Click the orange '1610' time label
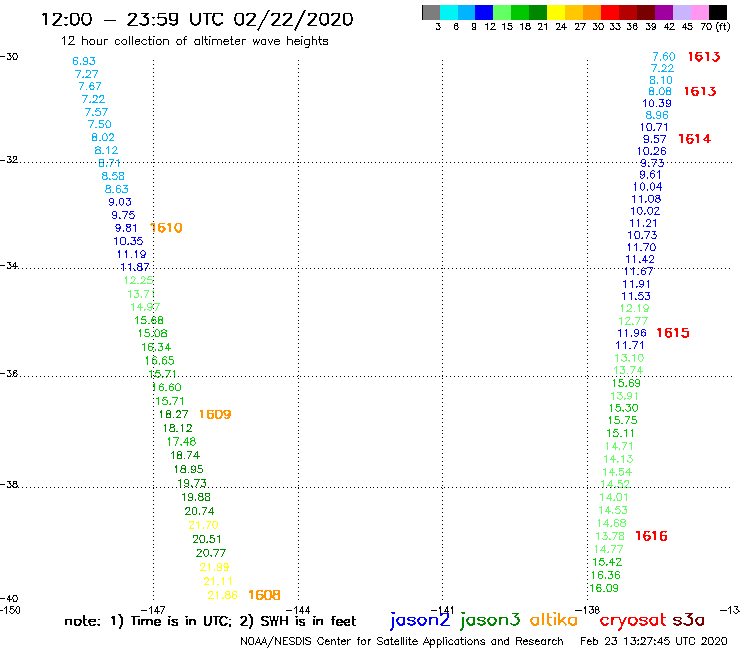The height and width of the screenshot is (650, 740). pos(166,228)
